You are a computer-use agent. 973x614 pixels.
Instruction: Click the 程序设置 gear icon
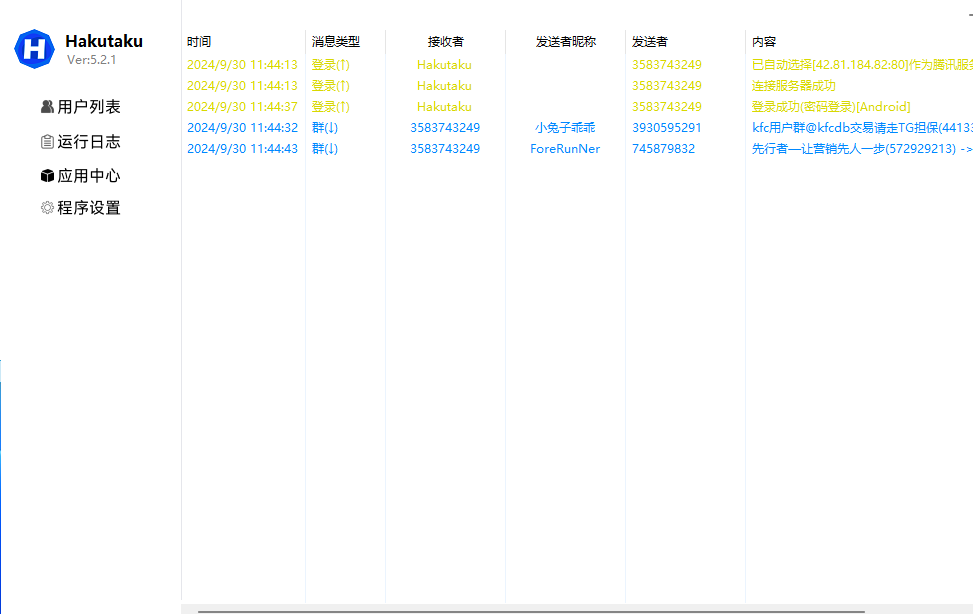tap(47, 208)
